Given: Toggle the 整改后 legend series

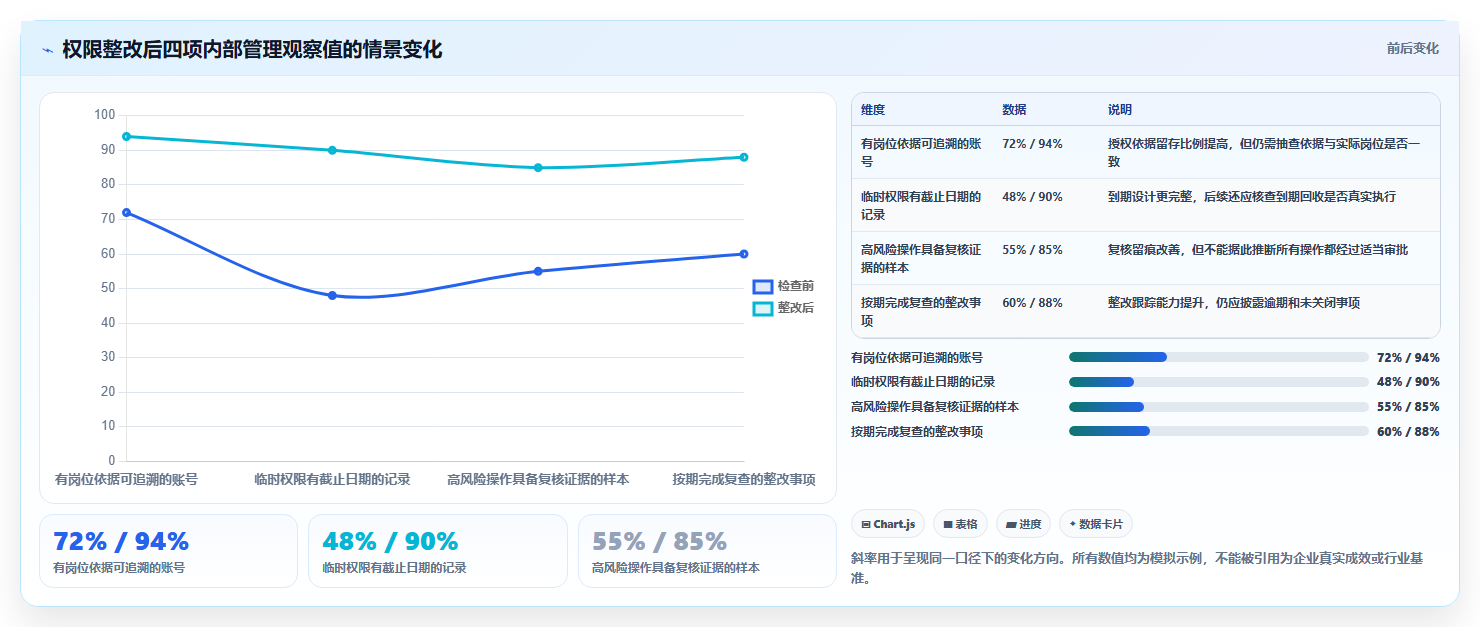Looking at the screenshot, I should pos(783,308).
